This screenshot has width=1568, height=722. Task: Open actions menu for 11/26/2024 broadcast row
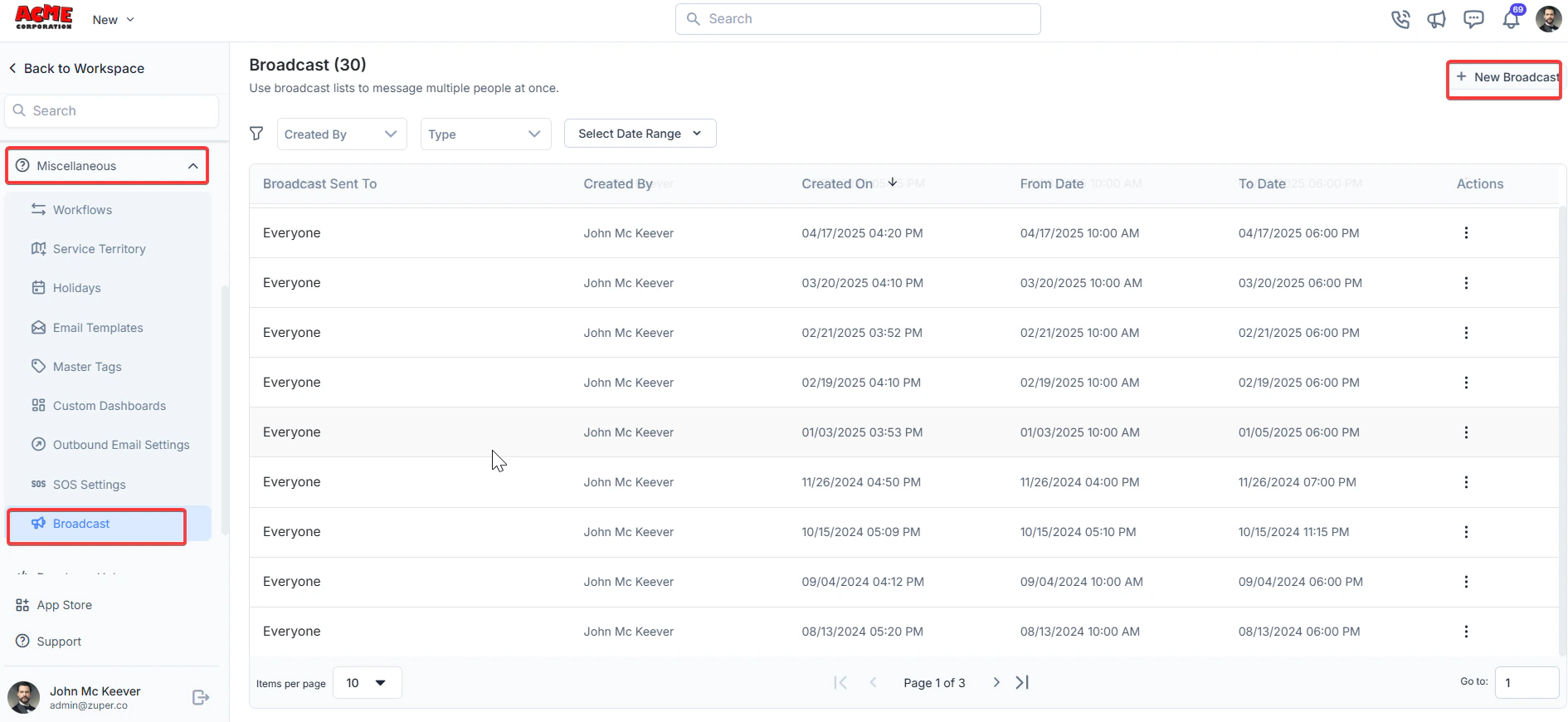1466,482
